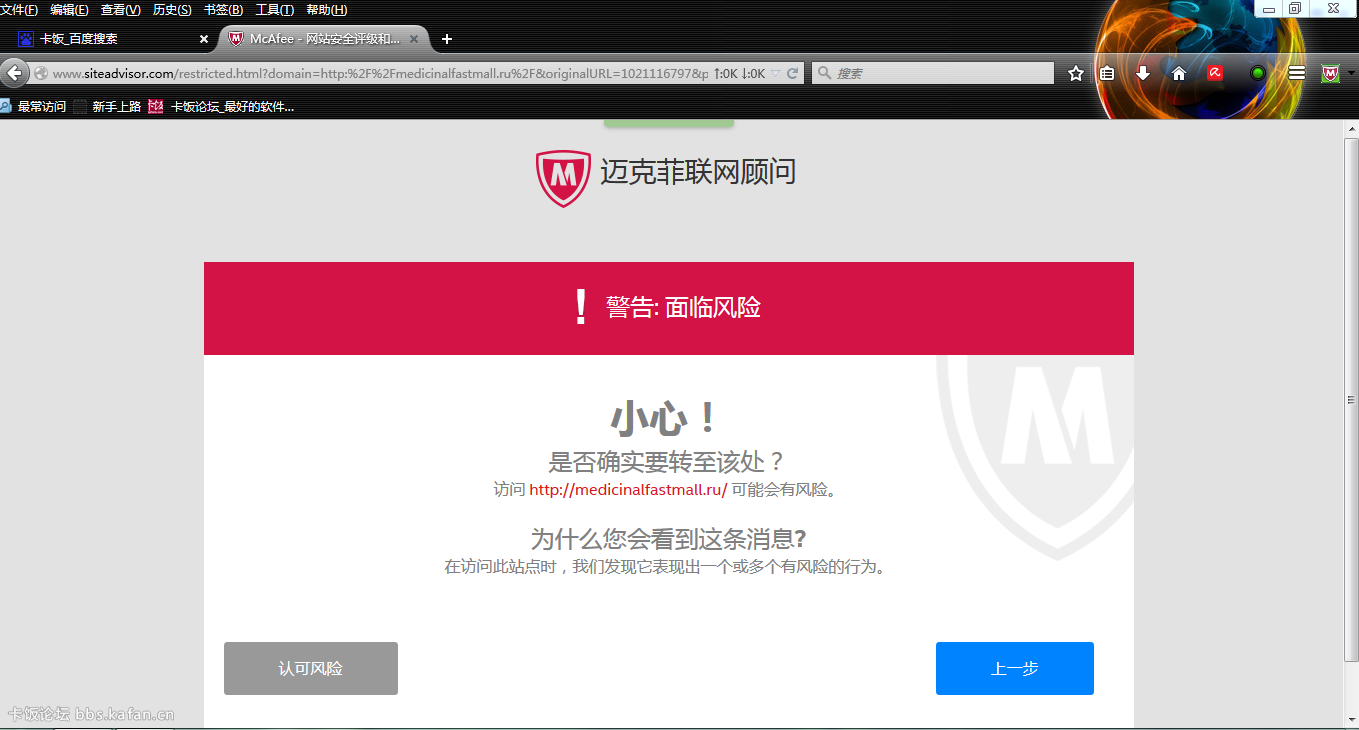Open the 编辑(E) menu
This screenshot has width=1359, height=730.
pos(69,10)
